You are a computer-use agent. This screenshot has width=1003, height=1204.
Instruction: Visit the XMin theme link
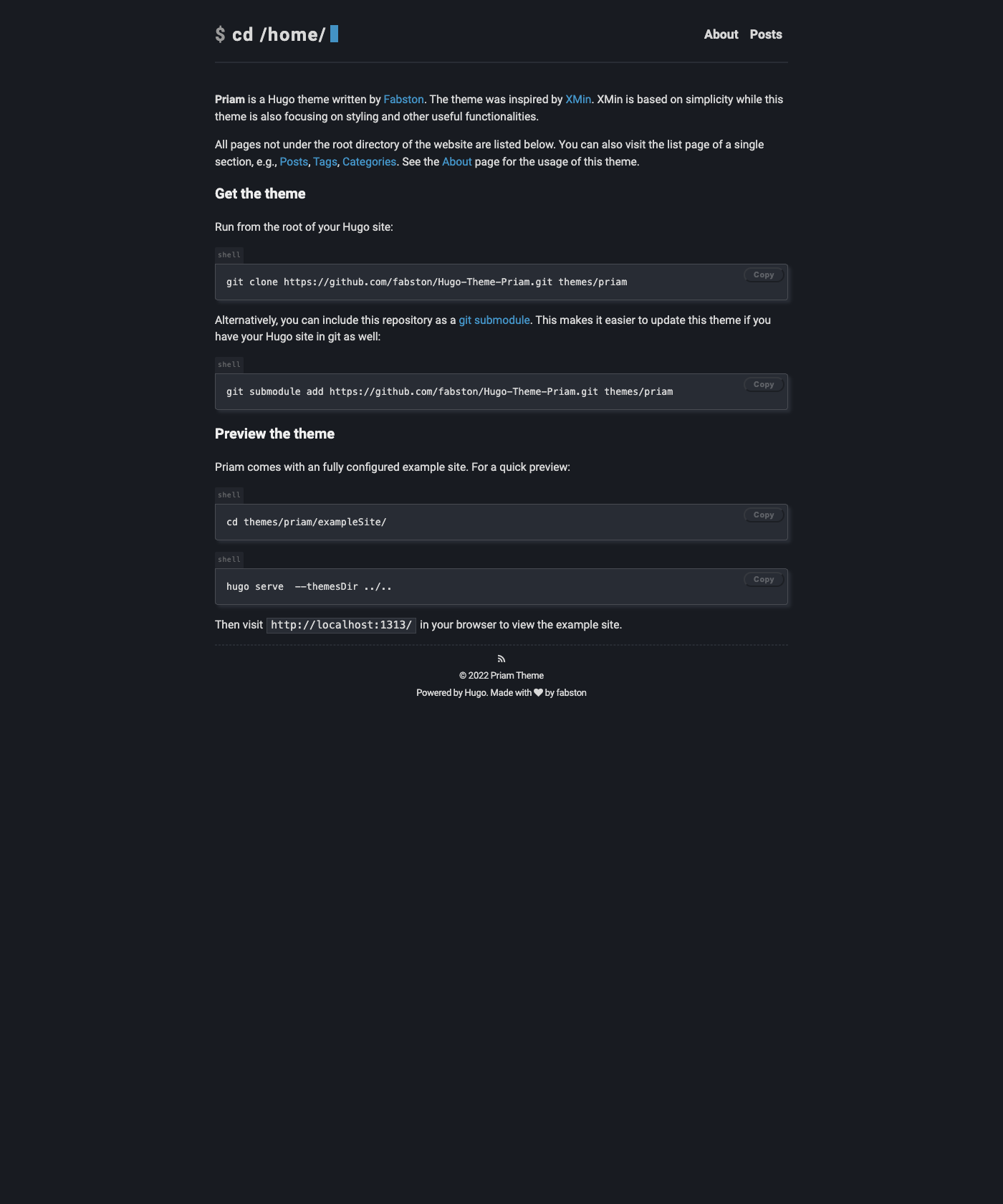point(578,99)
